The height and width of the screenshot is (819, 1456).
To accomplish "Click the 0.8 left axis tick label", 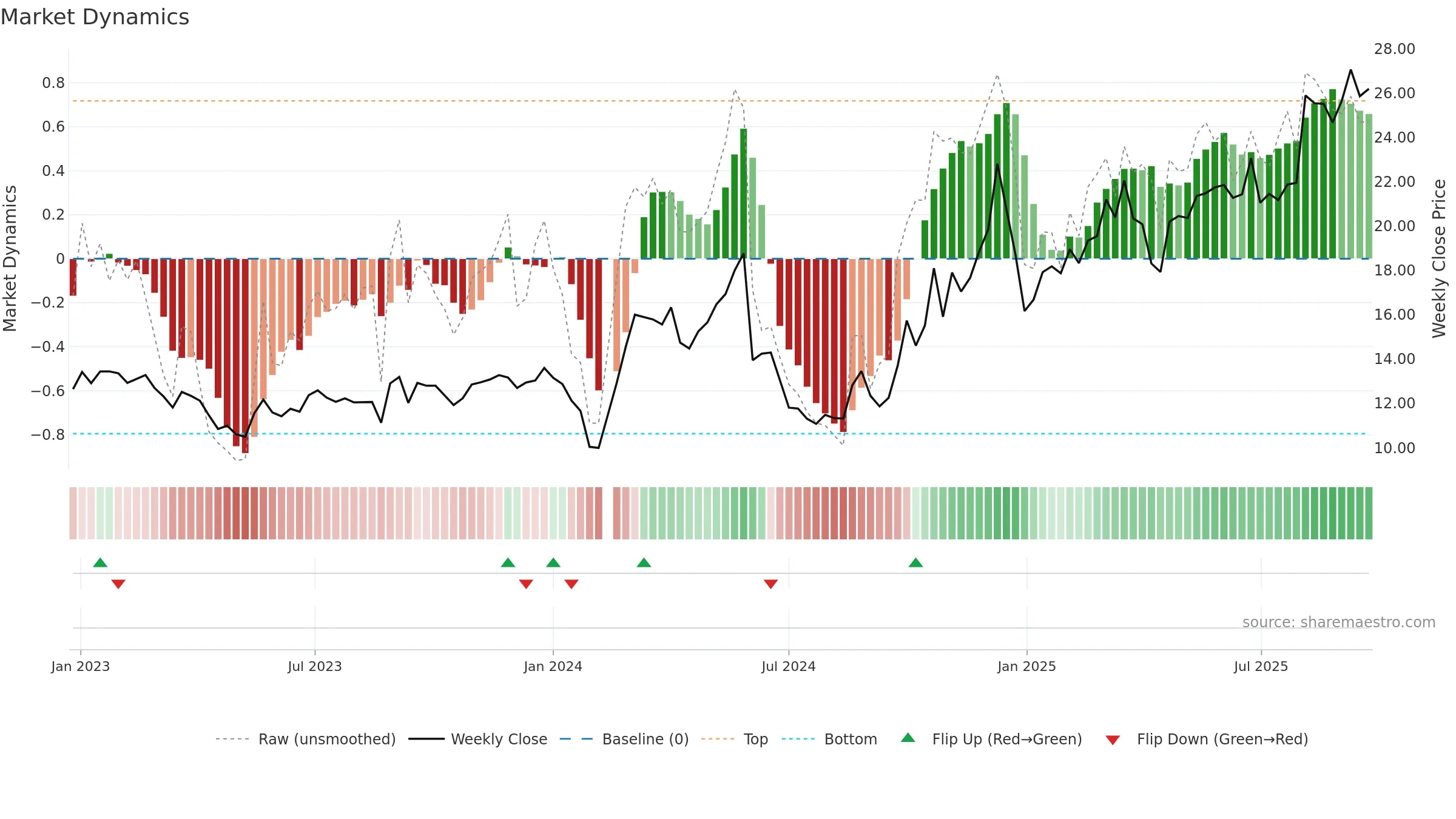I will point(53,83).
